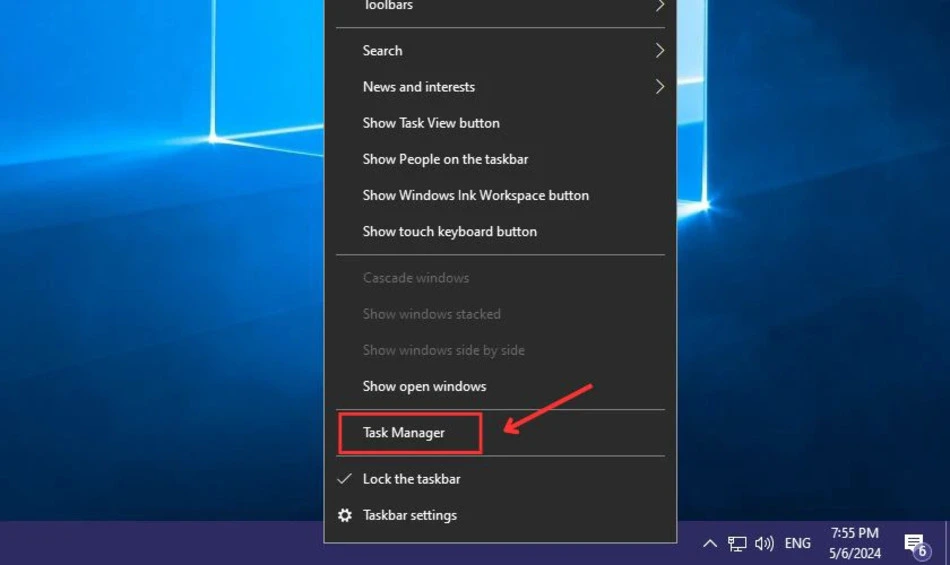Screen dimensions: 950x565
Task: Select the greyed Show windows stacked entry
Action: click(500, 314)
